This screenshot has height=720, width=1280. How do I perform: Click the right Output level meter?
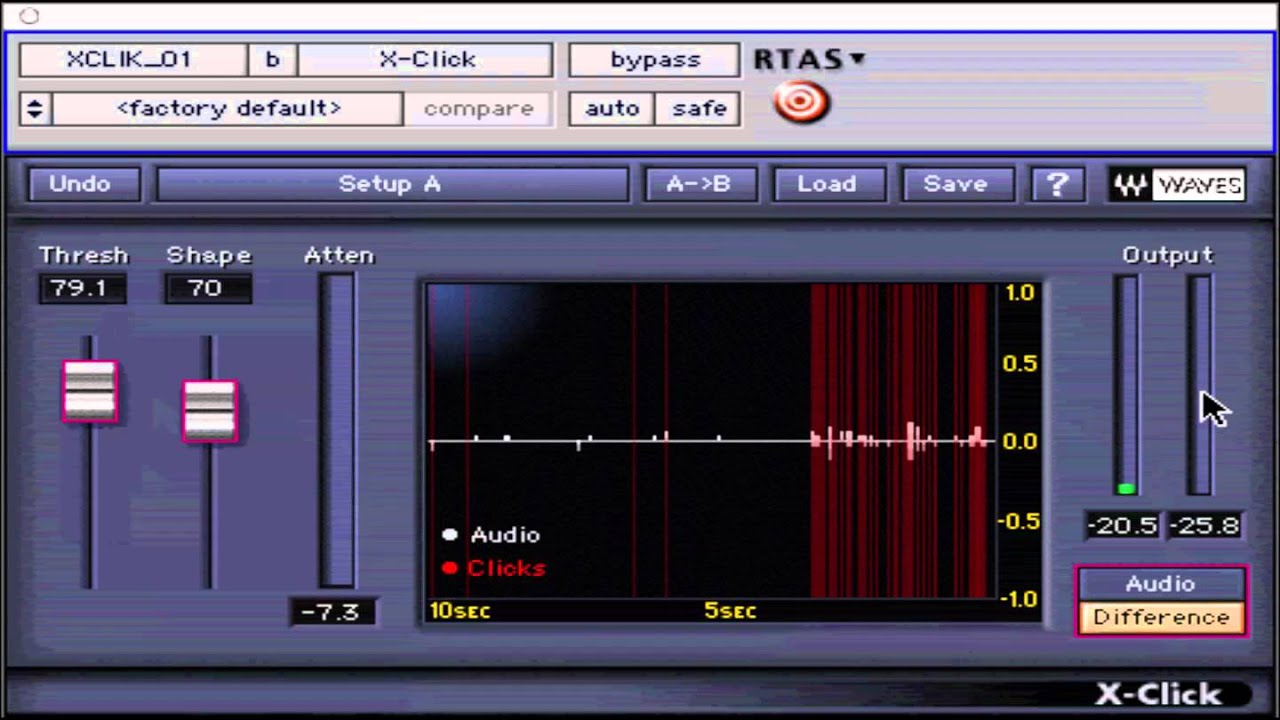1200,386
